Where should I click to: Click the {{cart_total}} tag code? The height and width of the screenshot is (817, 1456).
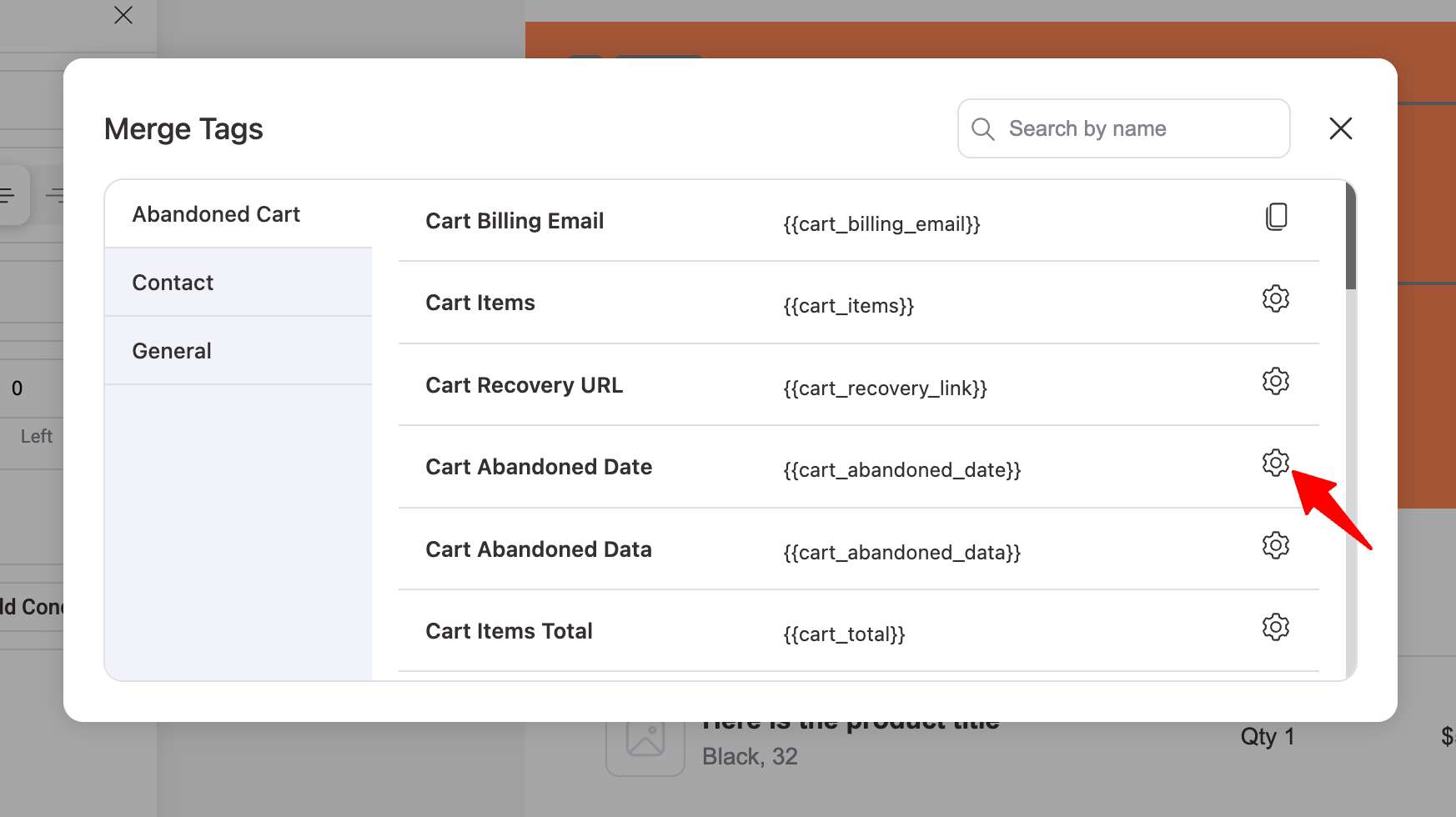[x=844, y=634]
